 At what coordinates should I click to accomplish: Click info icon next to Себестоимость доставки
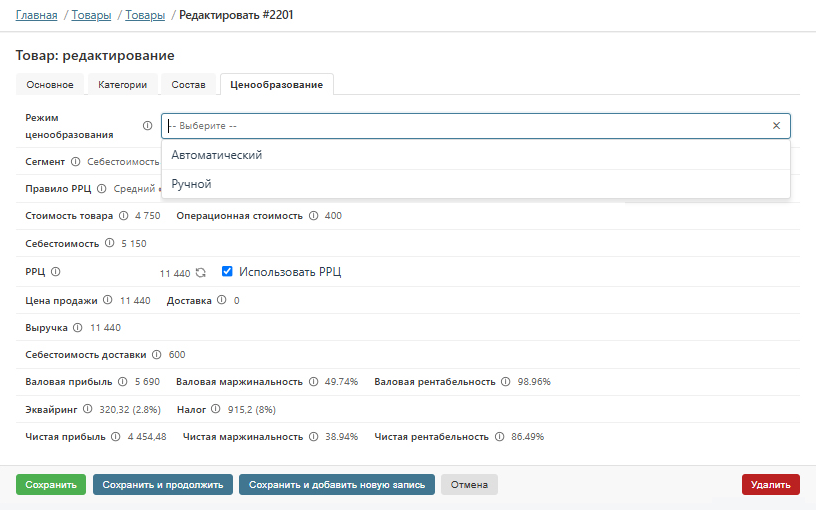[x=157, y=354]
